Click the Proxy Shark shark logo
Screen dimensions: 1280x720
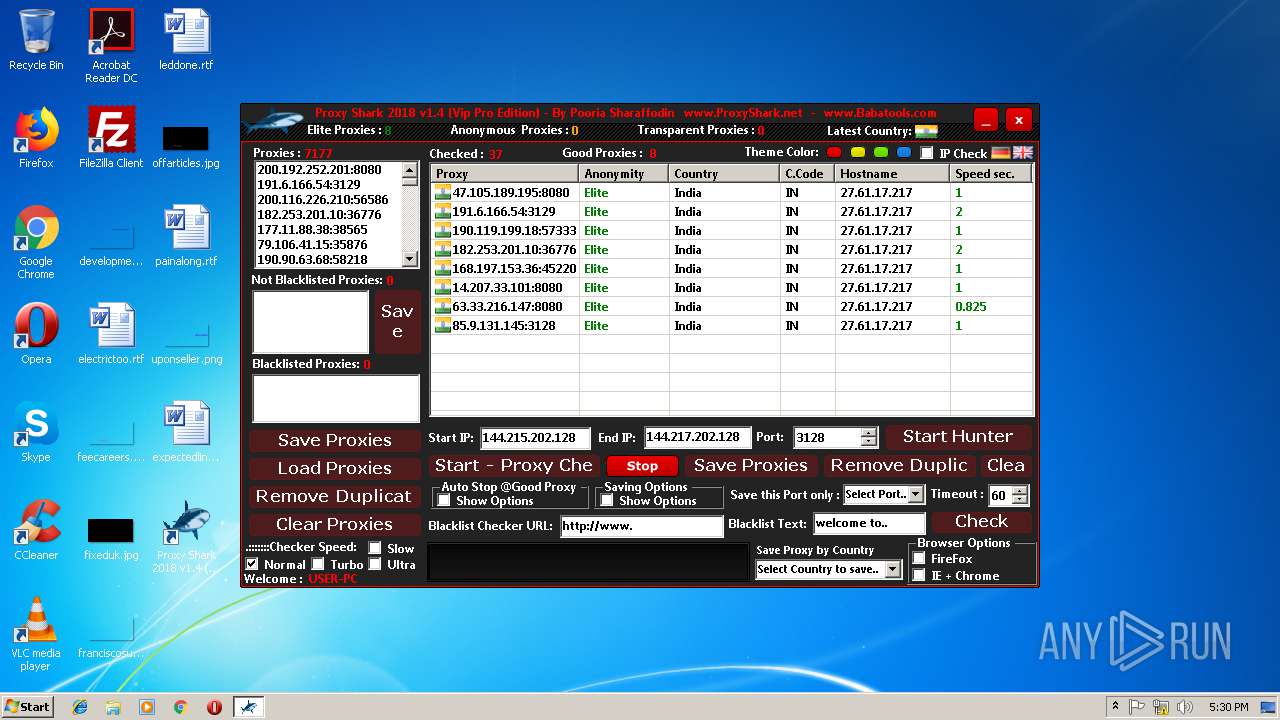pos(273,123)
